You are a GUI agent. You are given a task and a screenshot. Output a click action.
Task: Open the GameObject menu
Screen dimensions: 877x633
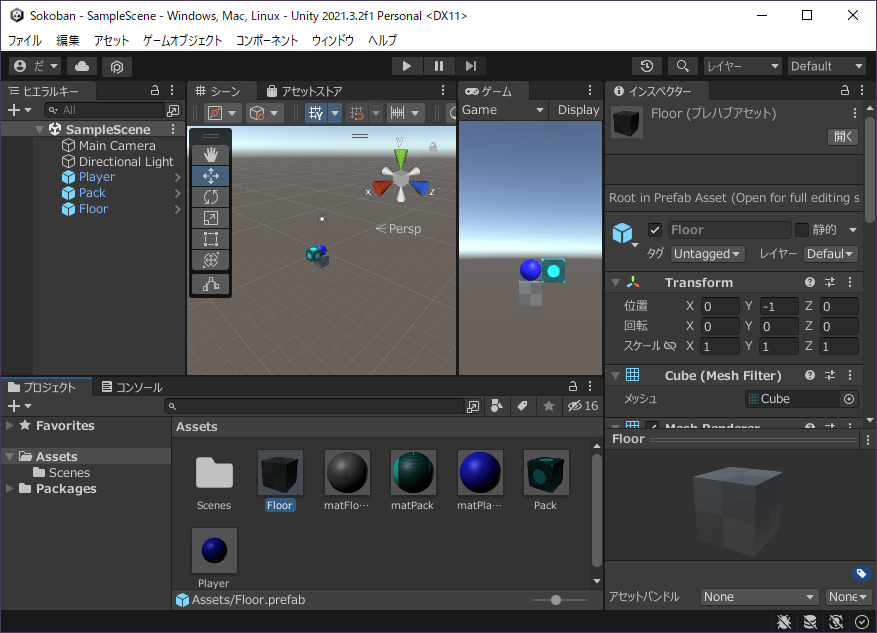tap(182, 40)
